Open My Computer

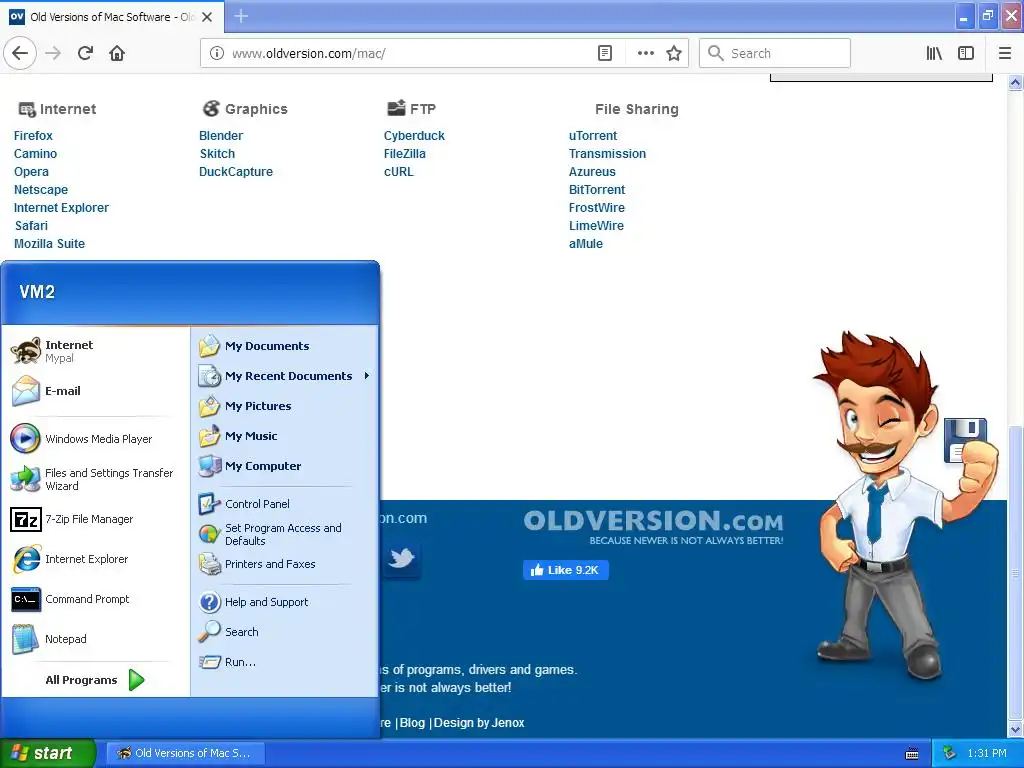pyautogui.click(x=284, y=466)
